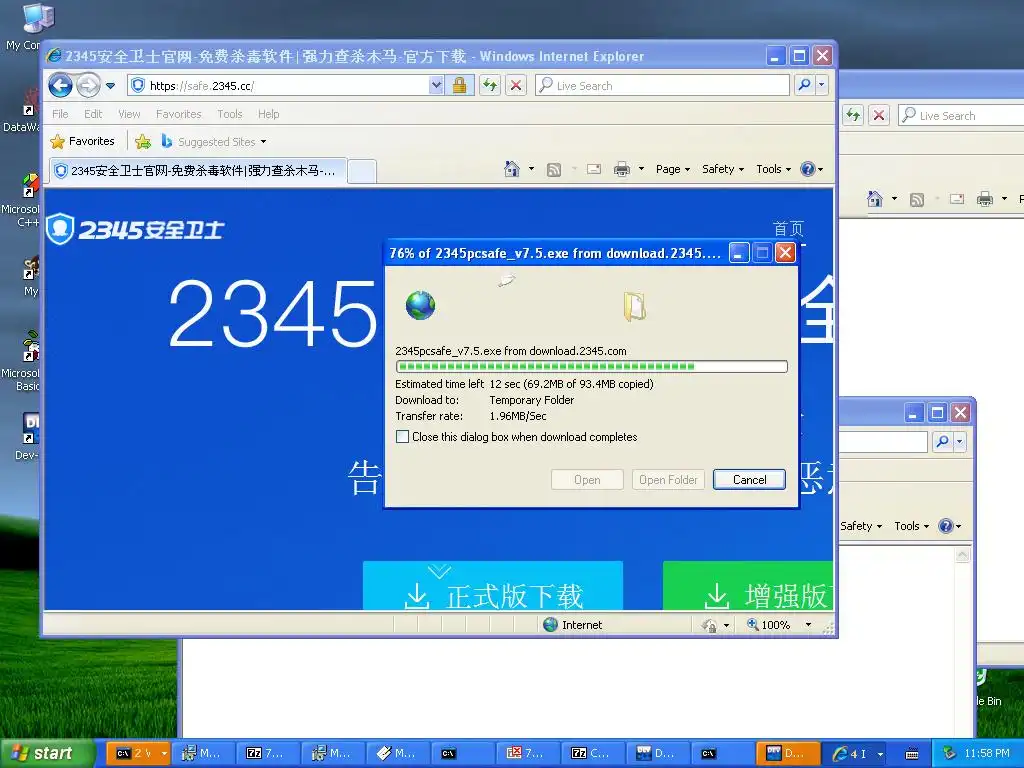Screen dimensions: 1024x768
Task: Click the Forward arrow in the front browser
Action: [88, 86]
